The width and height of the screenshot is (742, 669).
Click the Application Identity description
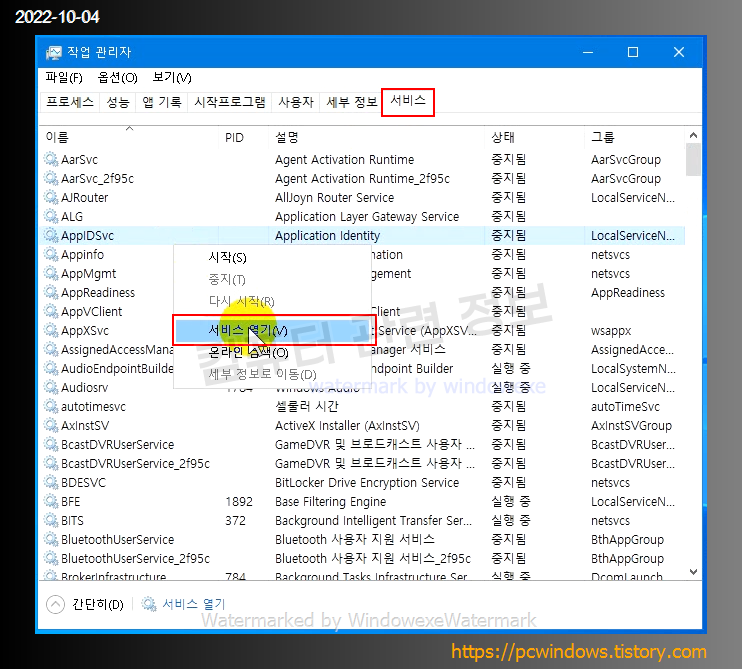(x=327, y=235)
